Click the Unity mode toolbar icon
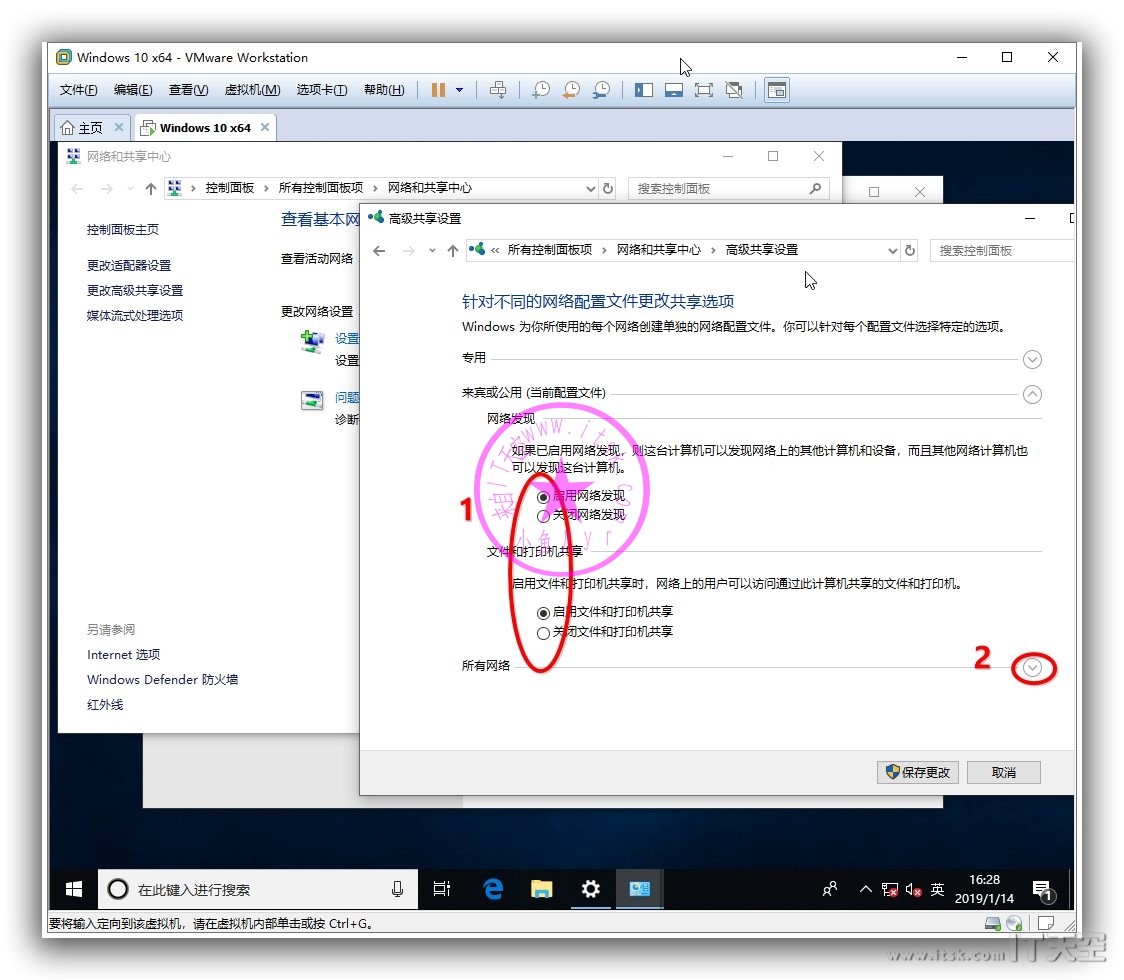This screenshot has height=980, width=1124. [x=734, y=90]
